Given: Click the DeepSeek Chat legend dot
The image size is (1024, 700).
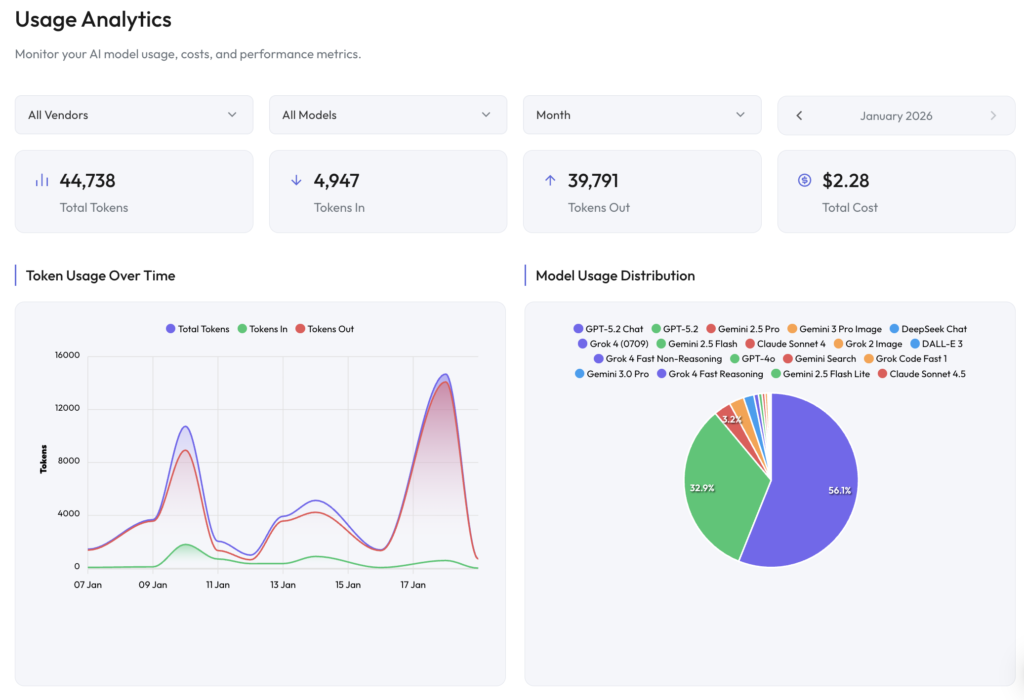Looking at the screenshot, I should point(893,330).
